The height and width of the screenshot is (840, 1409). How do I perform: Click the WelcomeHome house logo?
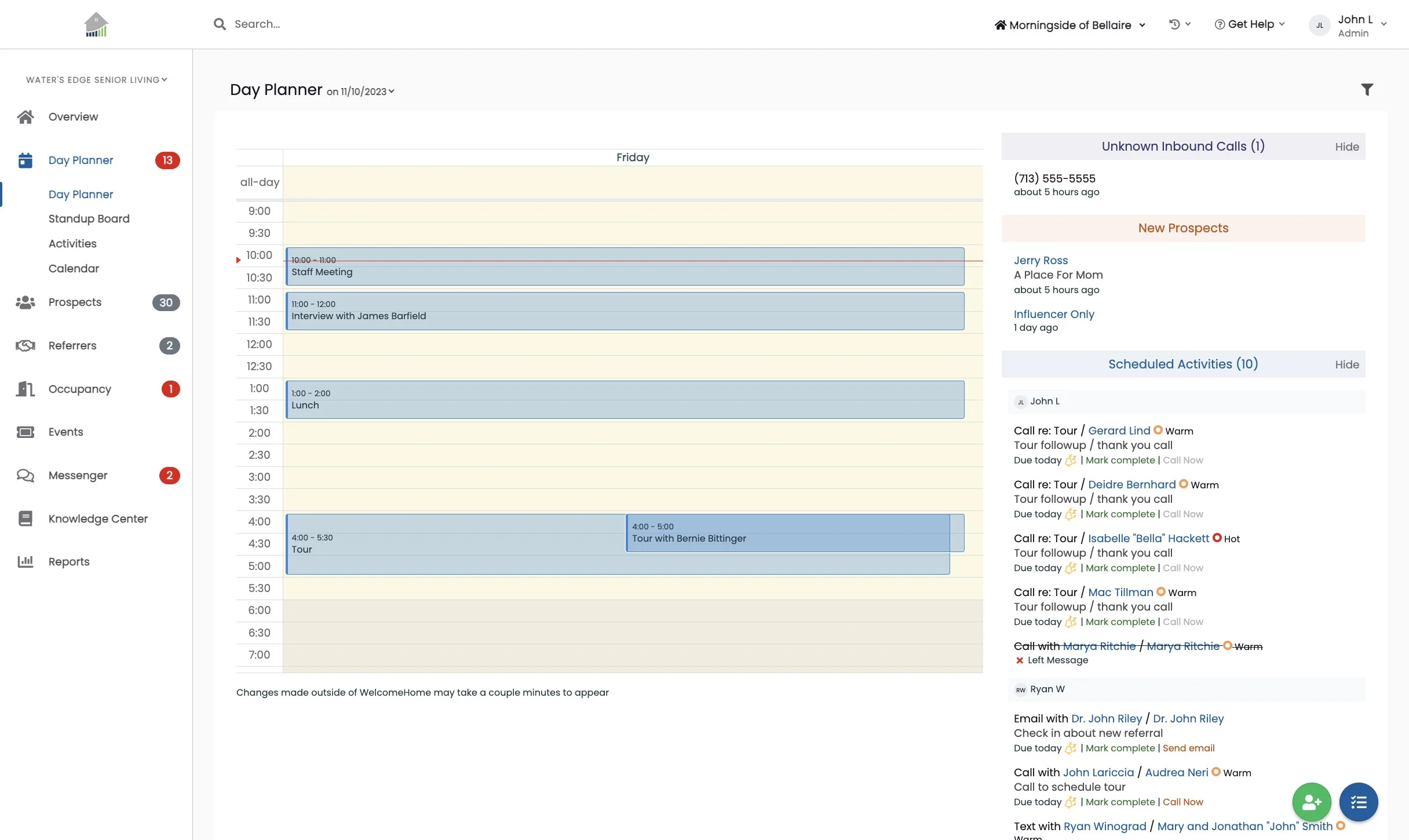(x=96, y=25)
